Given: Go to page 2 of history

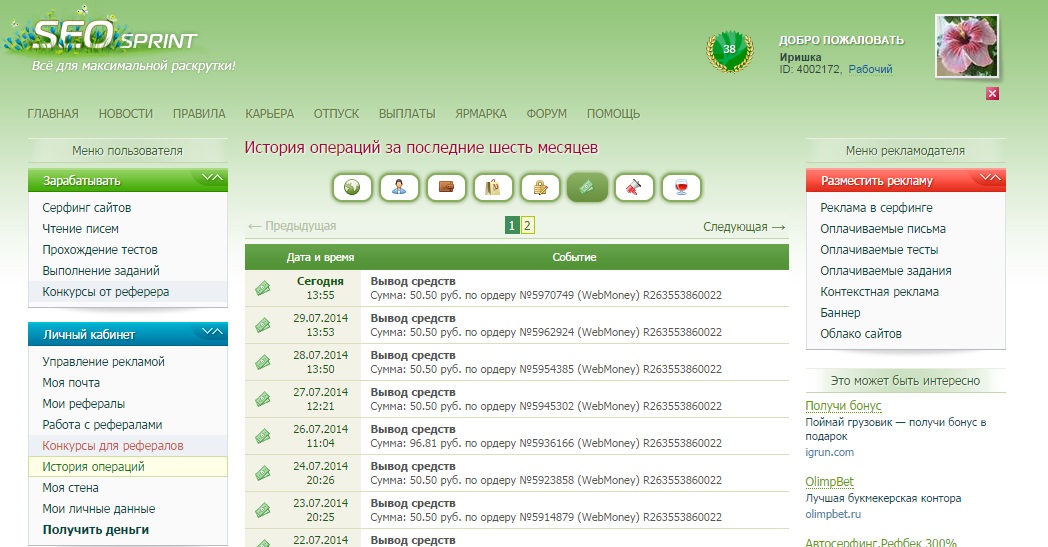Looking at the screenshot, I should pos(527,225).
